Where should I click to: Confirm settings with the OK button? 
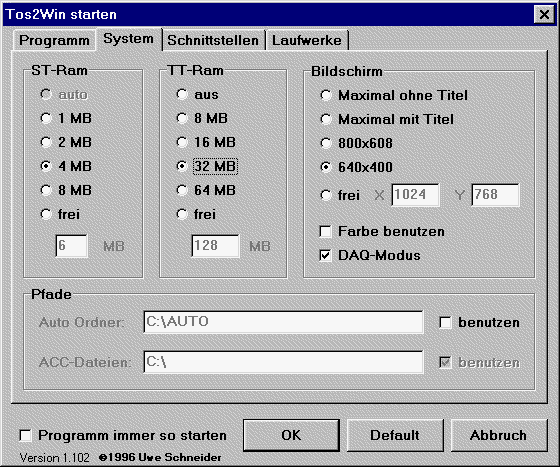click(x=291, y=435)
